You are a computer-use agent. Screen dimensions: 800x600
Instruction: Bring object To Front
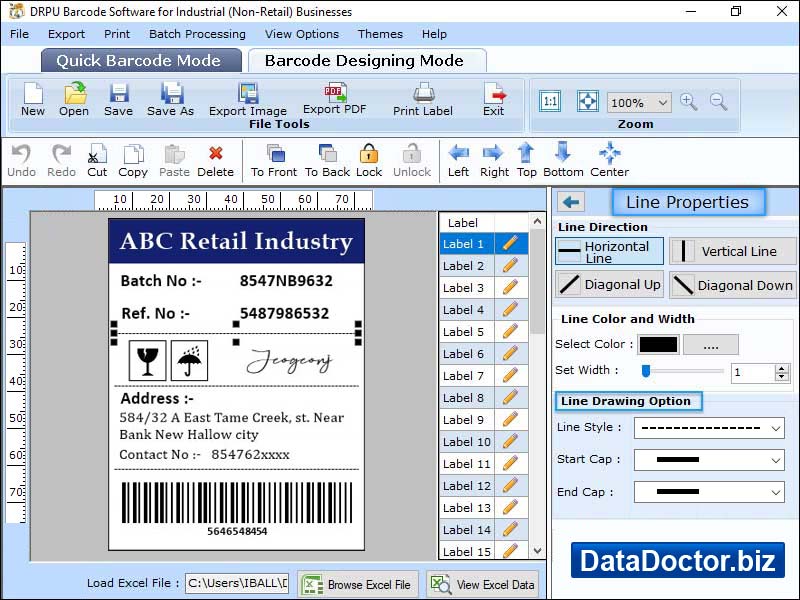(274, 160)
